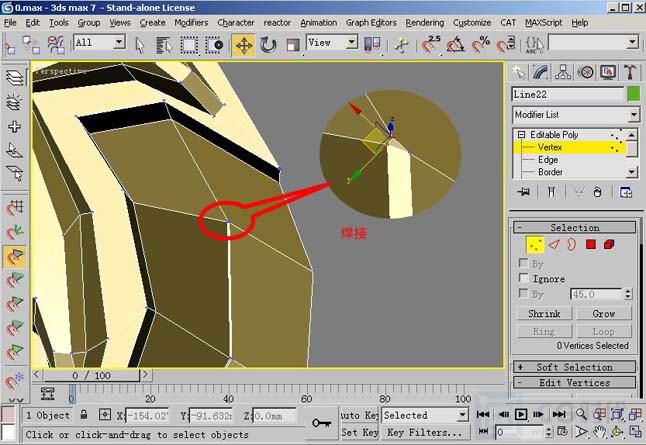Toggle the 'By' vertex checkbox
Viewport: 646px width, 445px height.
pos(523,263)
